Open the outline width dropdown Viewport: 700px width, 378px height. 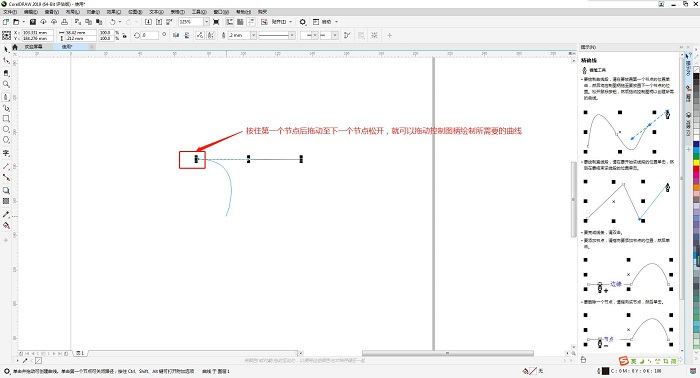254,35
